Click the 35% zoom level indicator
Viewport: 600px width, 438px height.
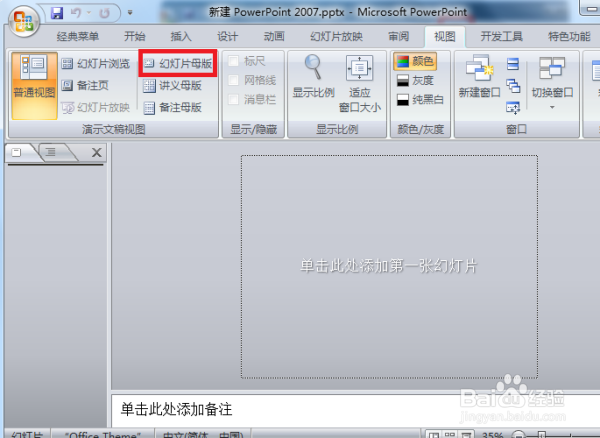click(x=492, y=435)
